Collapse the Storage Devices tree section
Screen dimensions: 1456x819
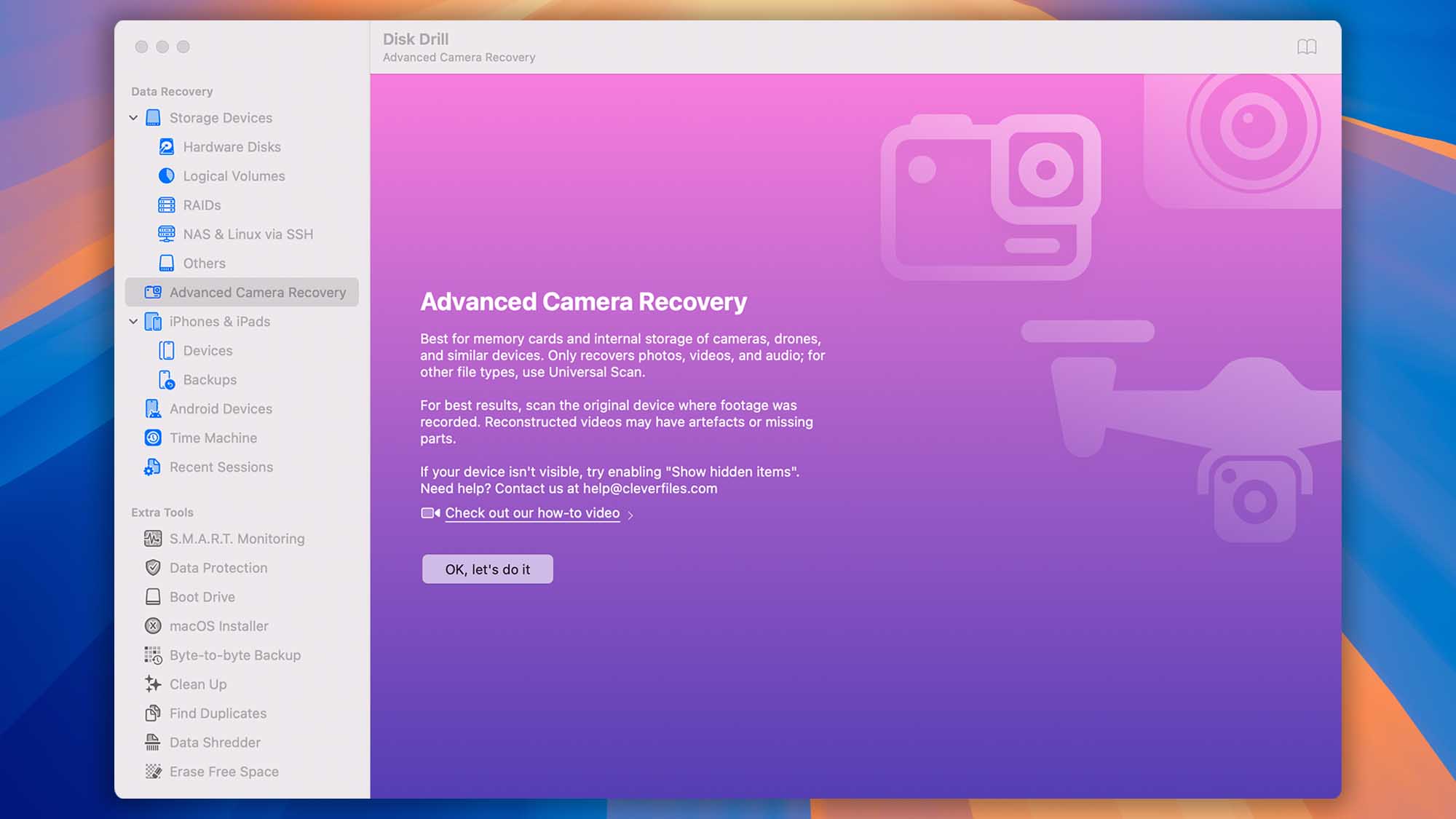click(133, 118)
